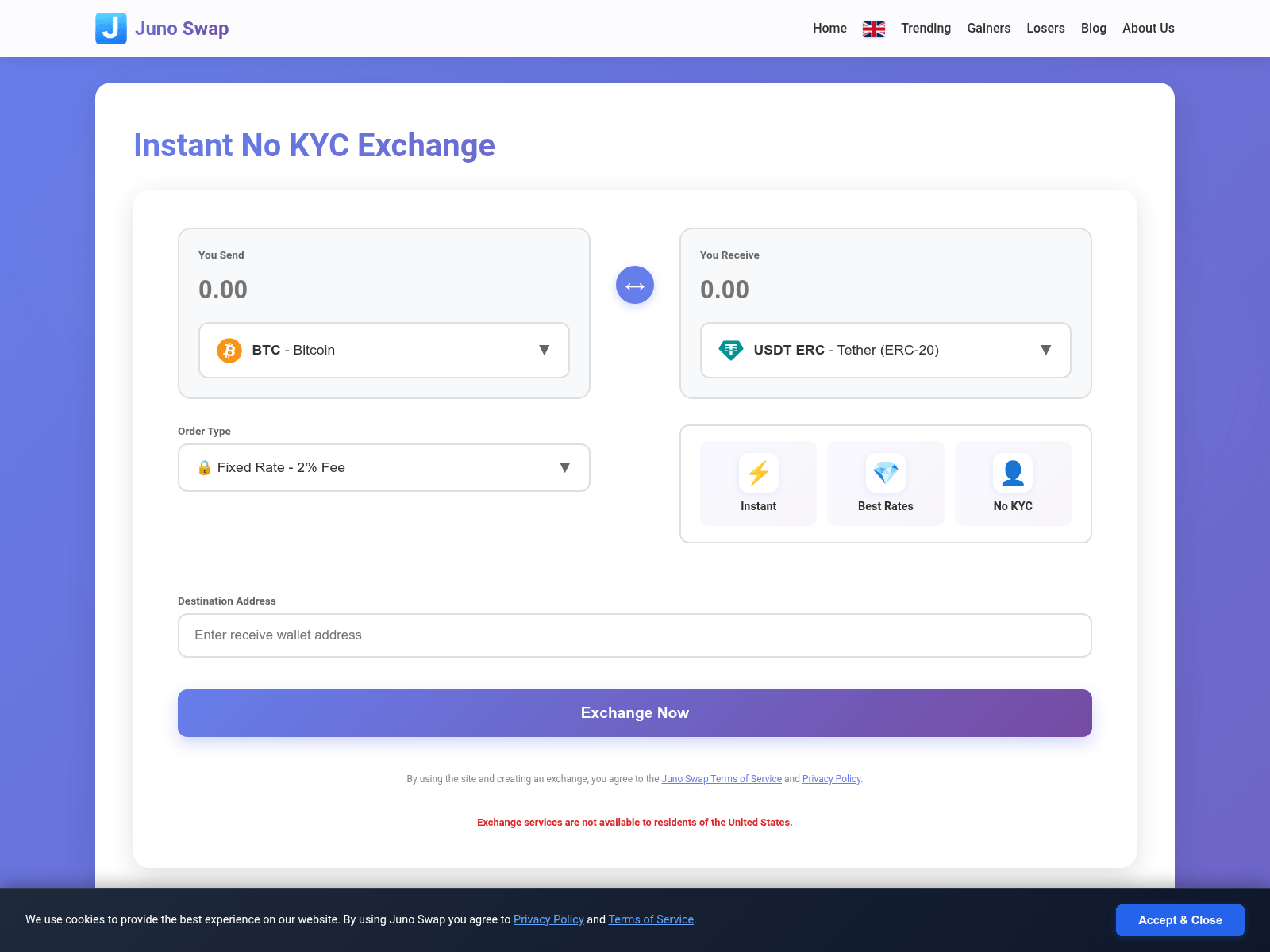
Task: Click the Tether USDT icon
Action: (731, 350)
